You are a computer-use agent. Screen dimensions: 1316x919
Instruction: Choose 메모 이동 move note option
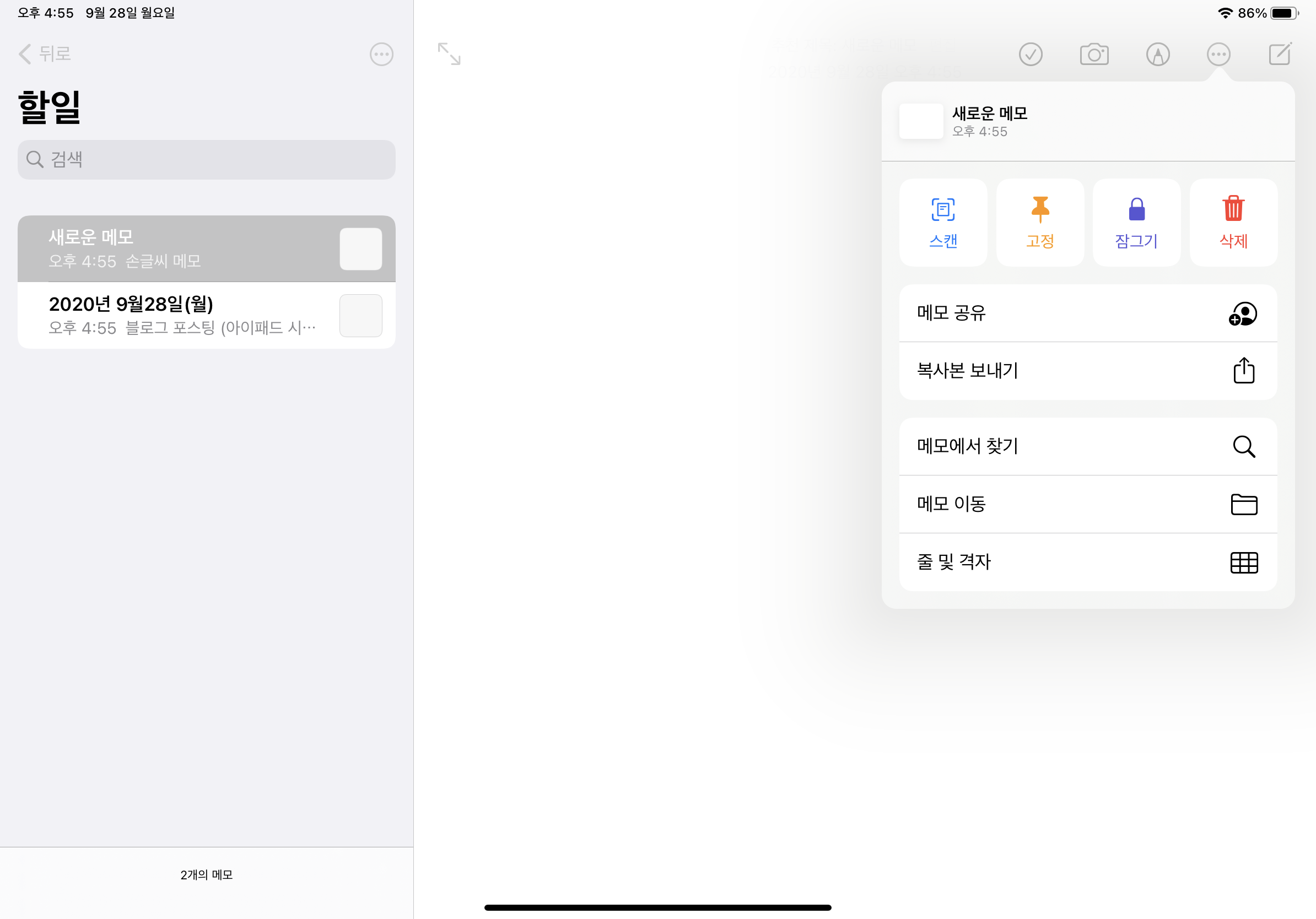(x=1087, y=504)
